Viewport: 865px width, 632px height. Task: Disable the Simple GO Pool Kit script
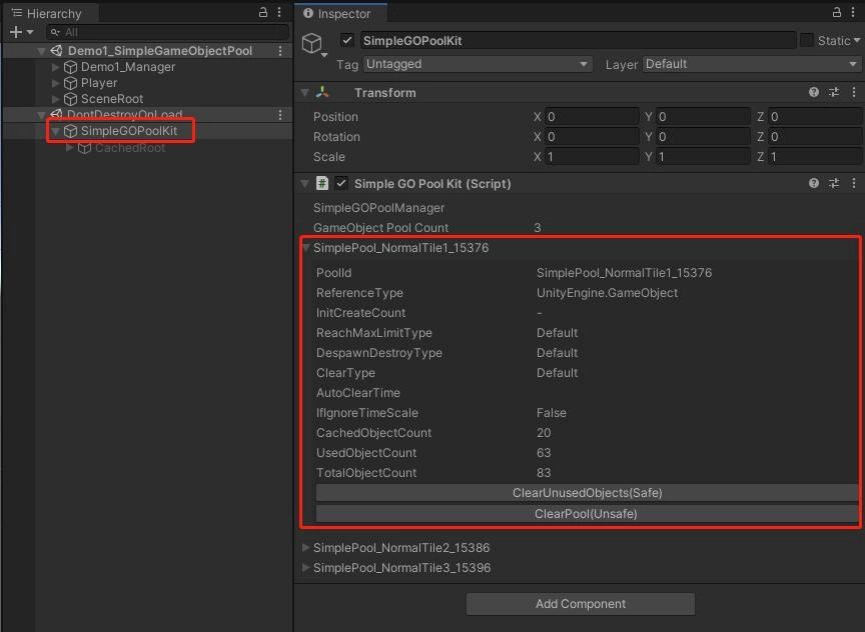(341, 183)
